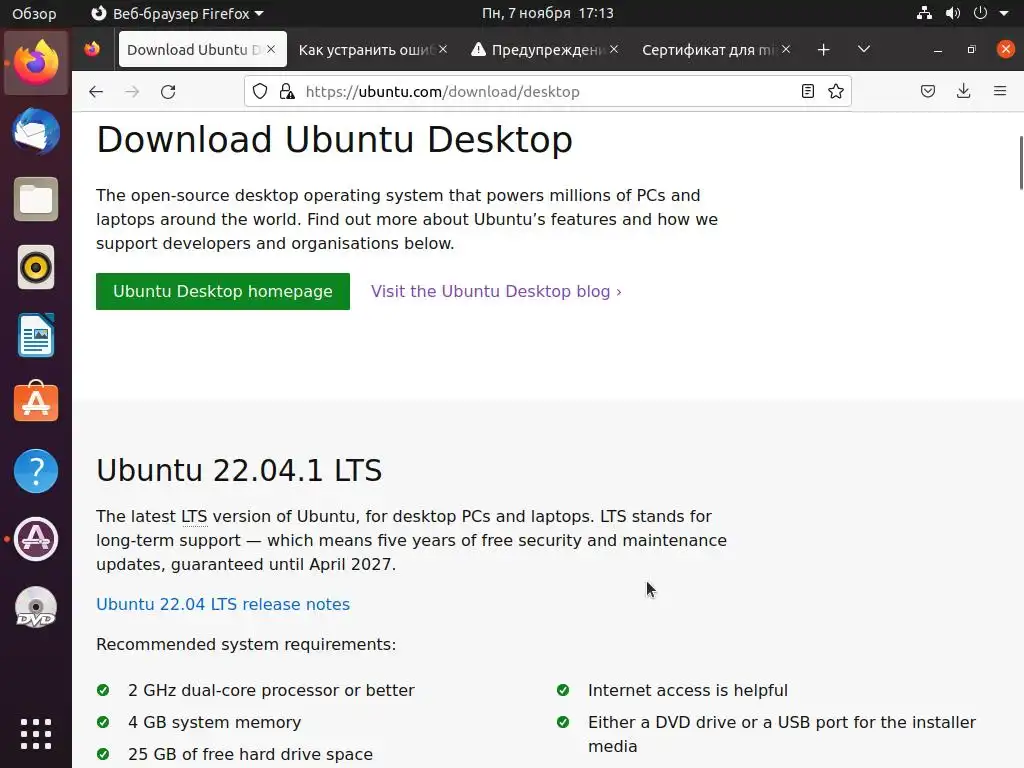Open new tab with plus button
Screen dimensions: 1024x768
click(x=823, y=50)
